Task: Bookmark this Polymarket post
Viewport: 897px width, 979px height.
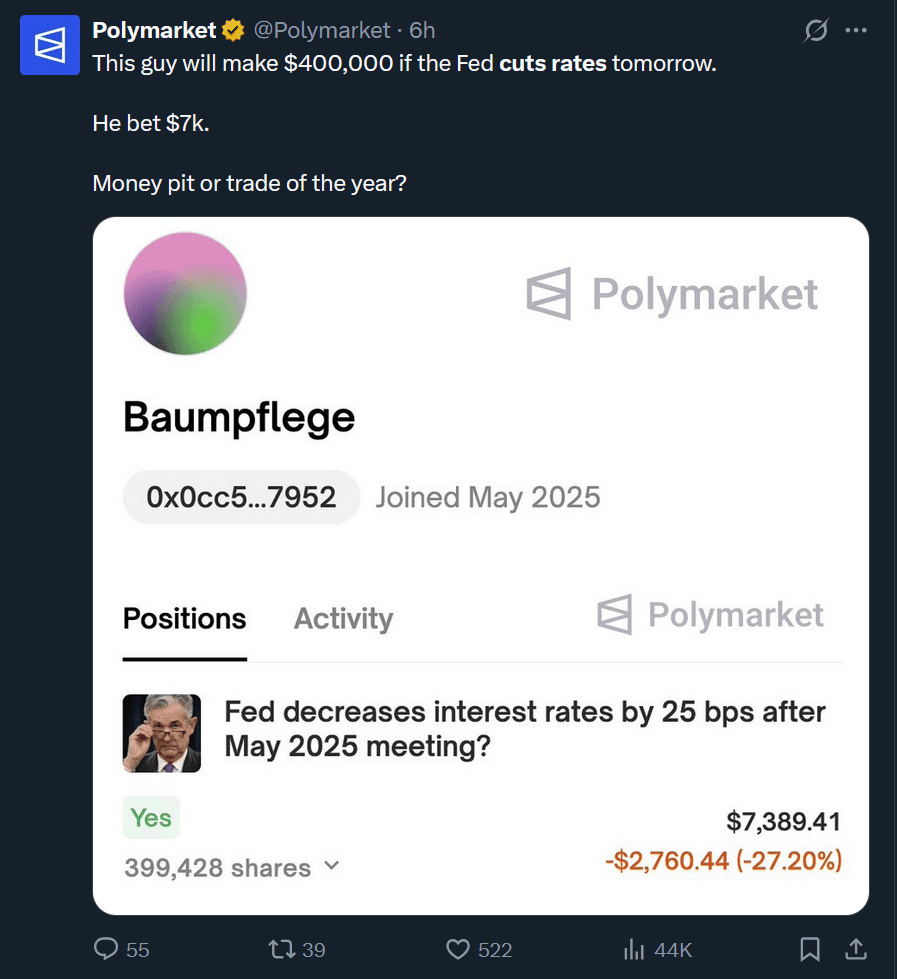Action: coord(811,949)
